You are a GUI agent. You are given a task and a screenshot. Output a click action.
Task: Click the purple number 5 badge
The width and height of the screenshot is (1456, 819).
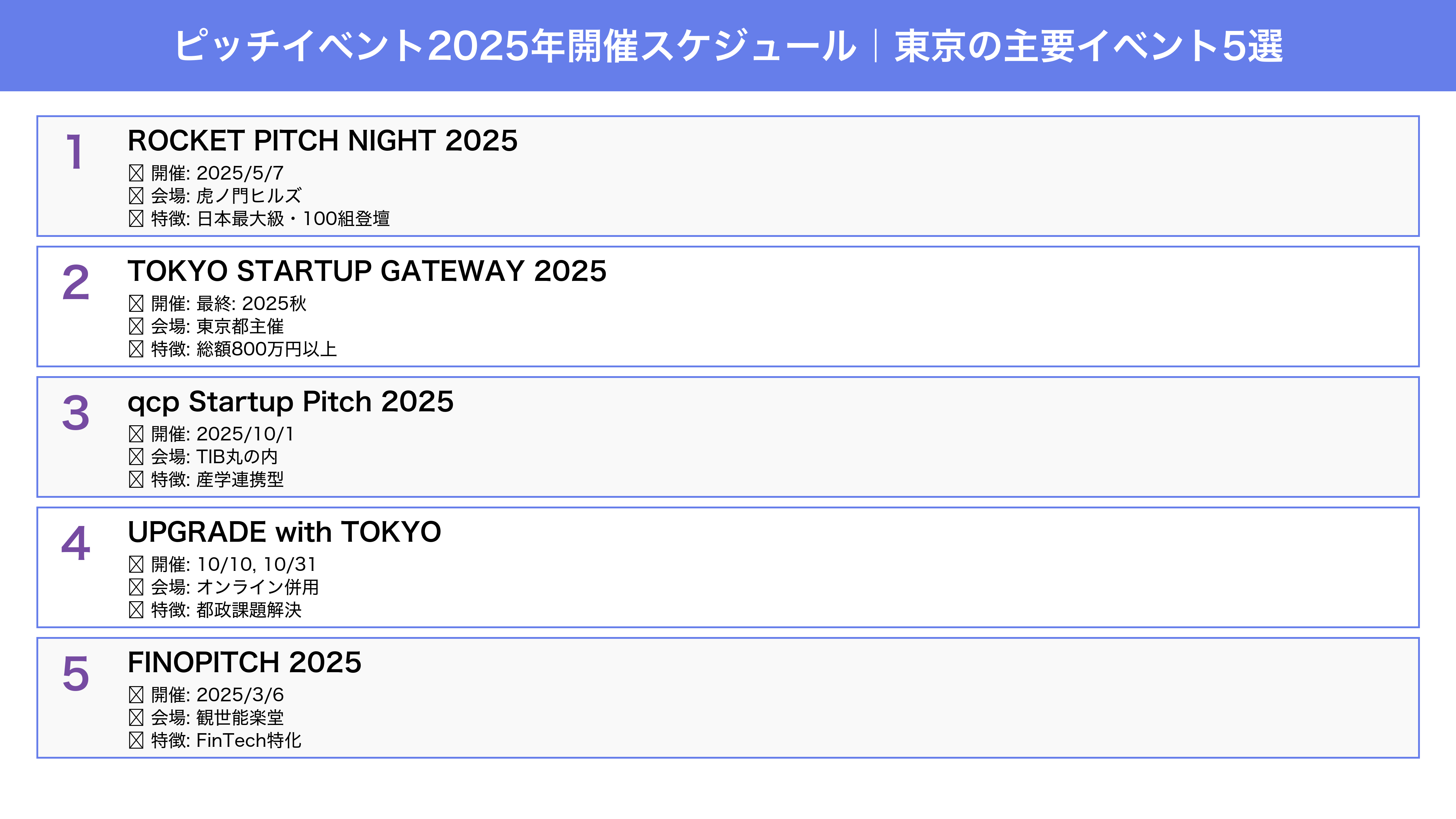[76, 674]
